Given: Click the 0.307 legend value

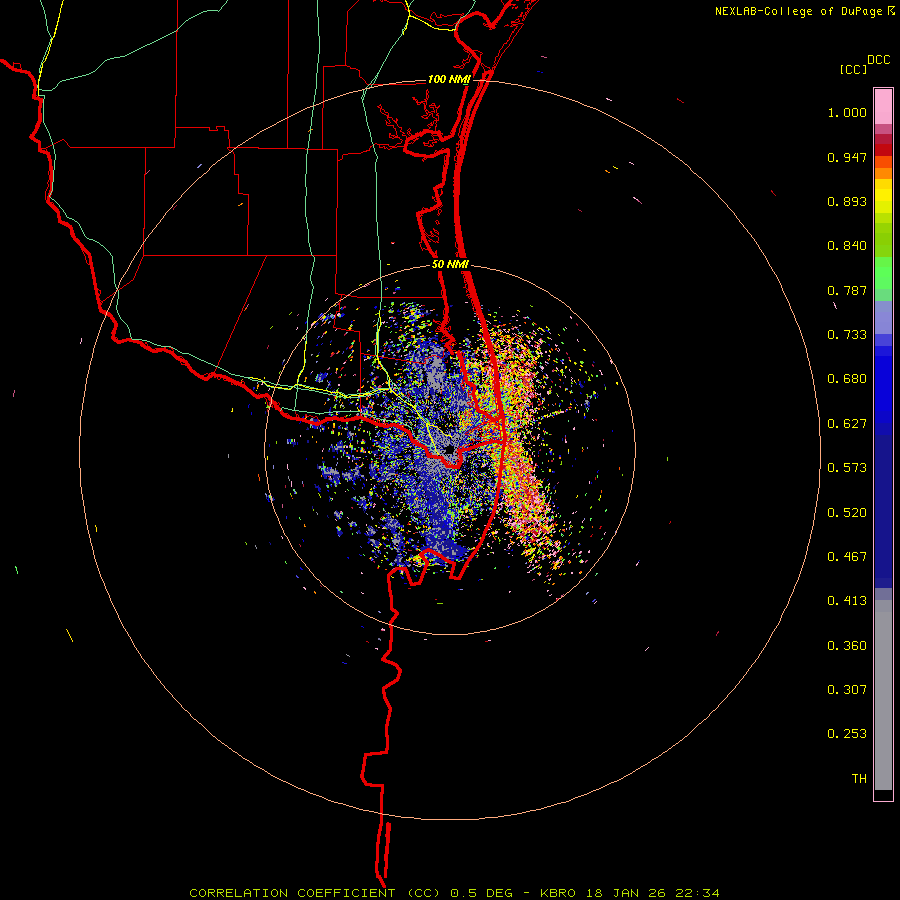Looking at the screenshot, I should 847,690.
